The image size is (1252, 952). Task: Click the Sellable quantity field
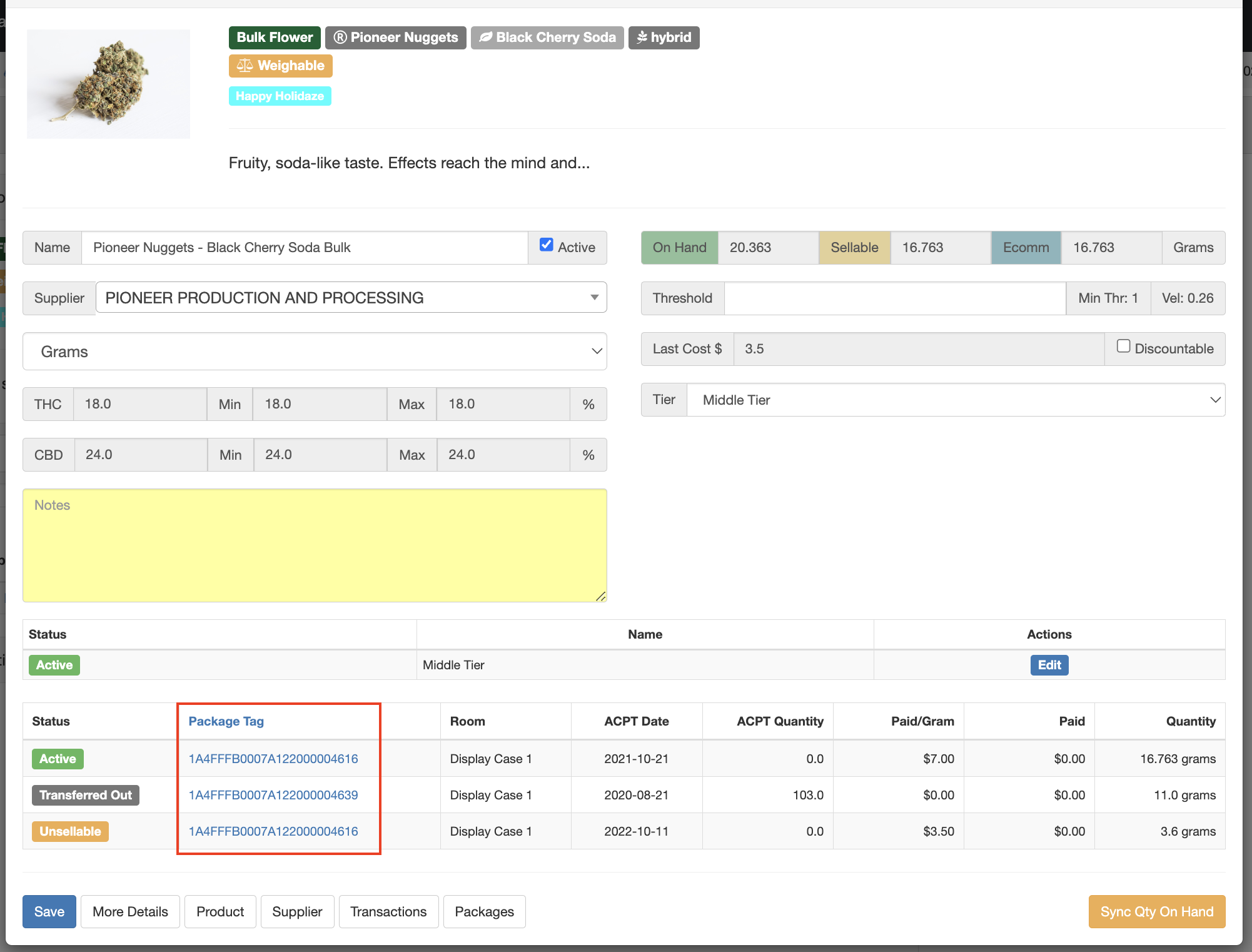pos(941,248)
